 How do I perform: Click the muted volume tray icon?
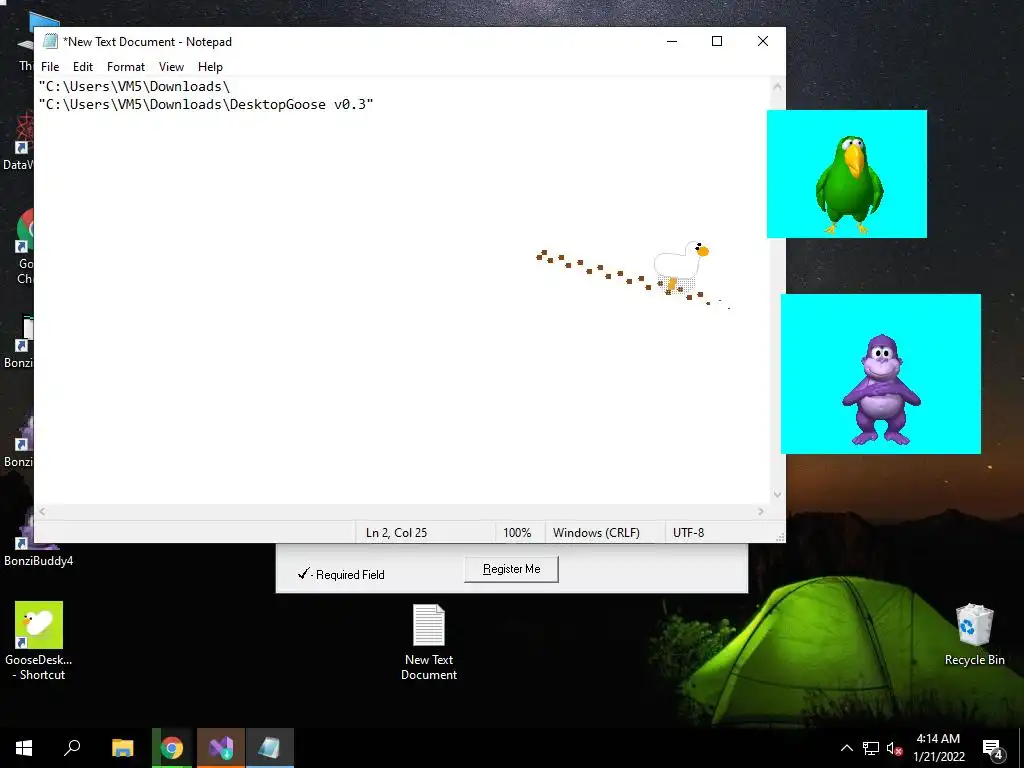point(895,748)
